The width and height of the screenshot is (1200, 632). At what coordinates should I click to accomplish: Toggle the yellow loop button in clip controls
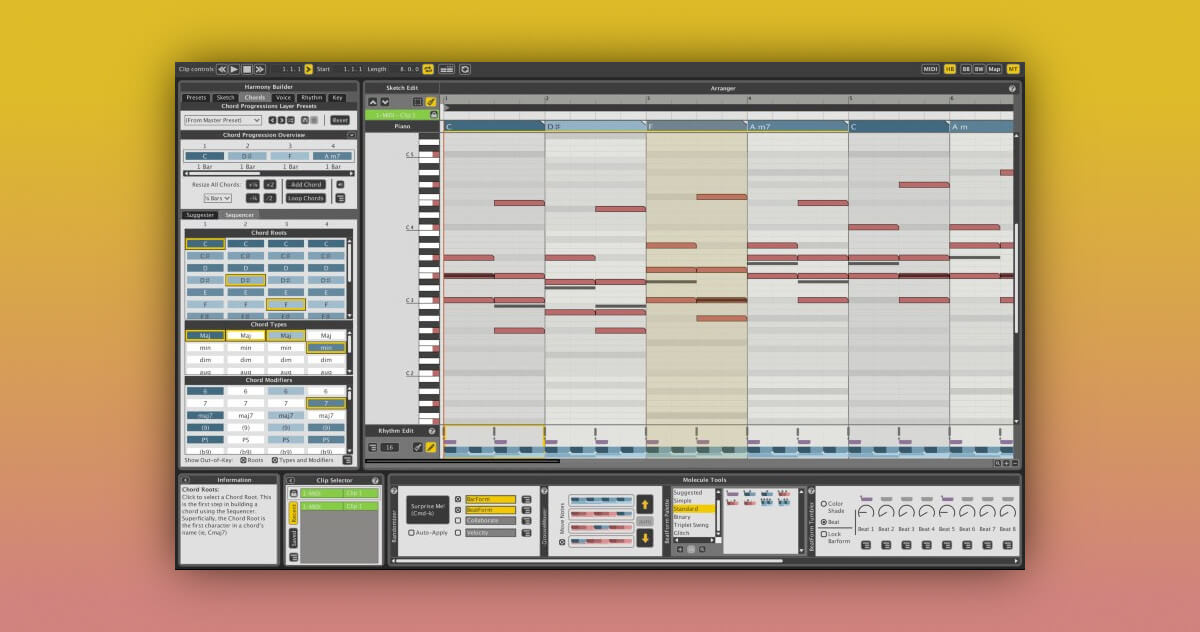pyautogui.click(x=428, y=69)
